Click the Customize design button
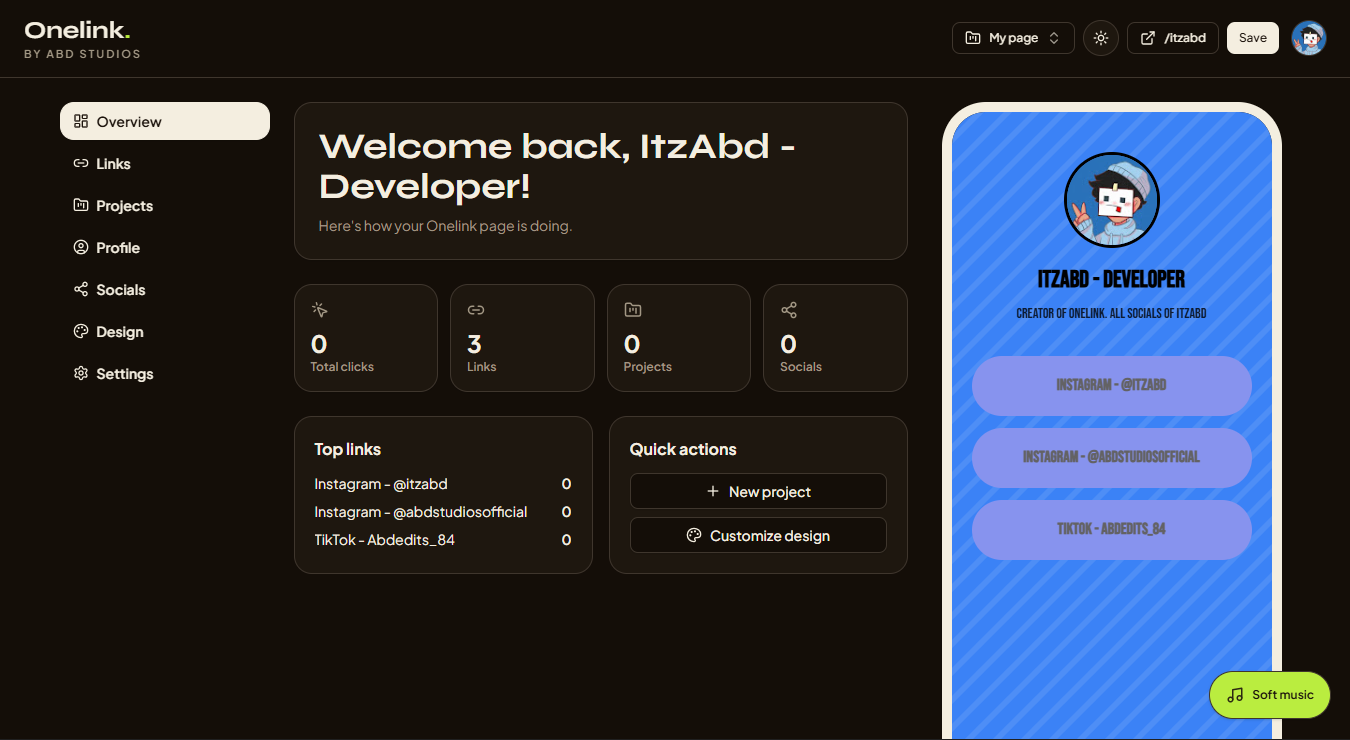This screenshot has width=1350, height=740. (758, 535)
